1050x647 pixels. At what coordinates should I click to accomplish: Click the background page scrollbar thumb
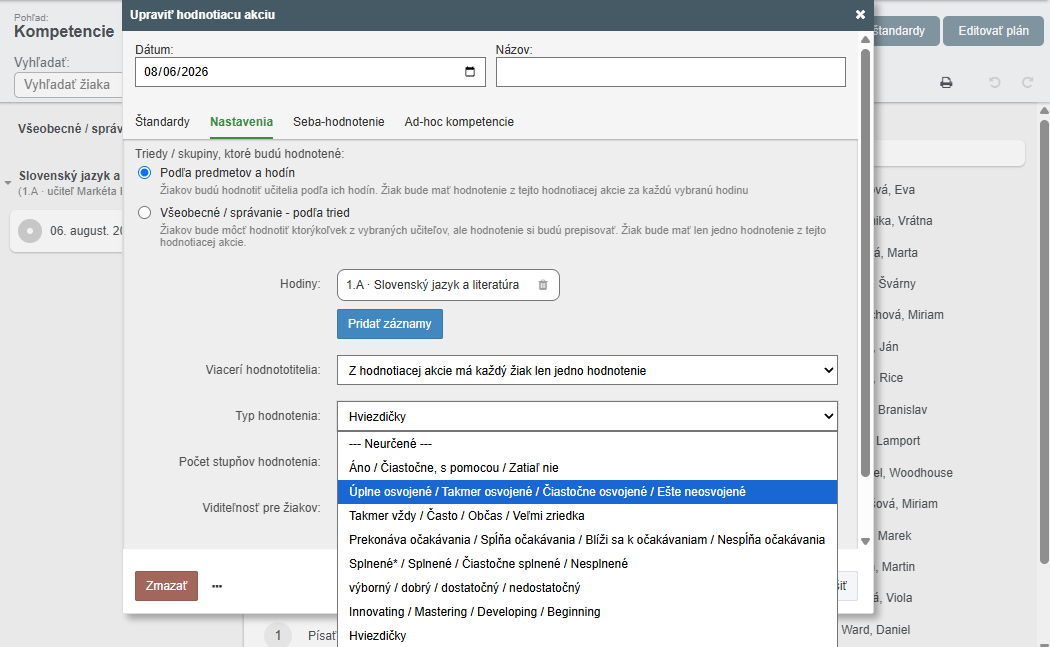click(1044, 342)
